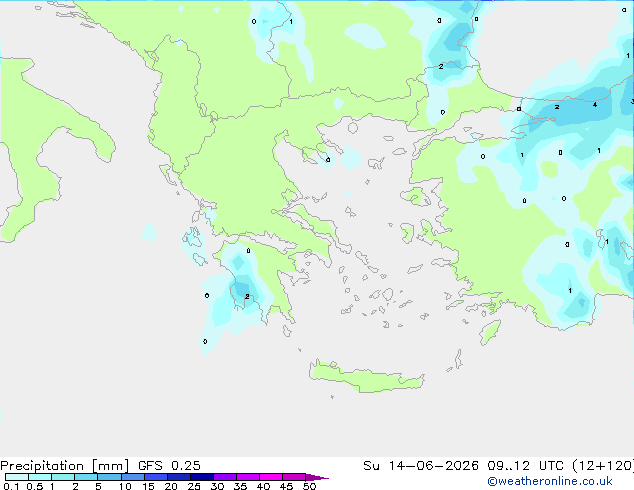Click the '(12+120)' forecast run text
634x490 pixels.
pos(603,466)
